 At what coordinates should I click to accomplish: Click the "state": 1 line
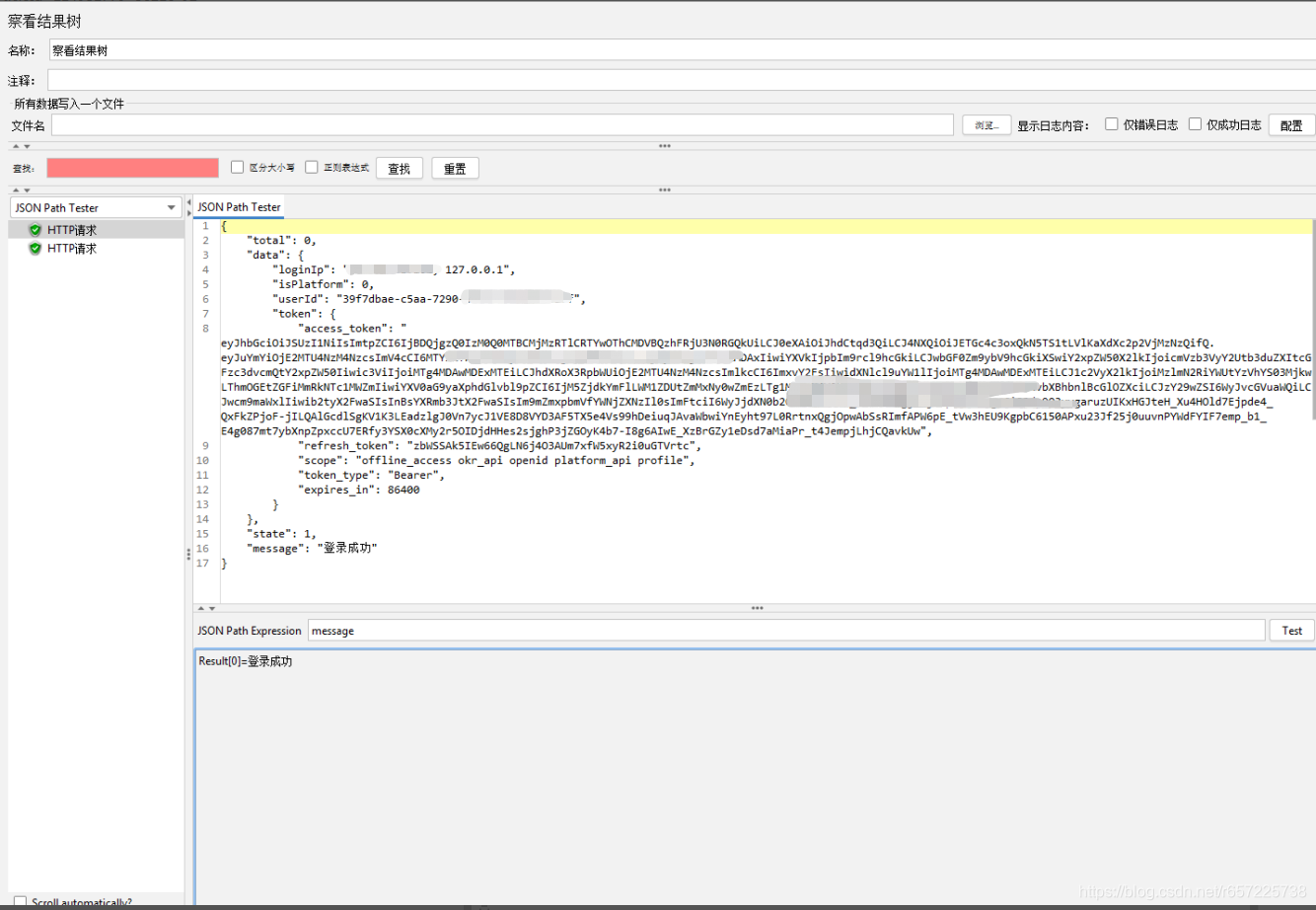point(281,534)
